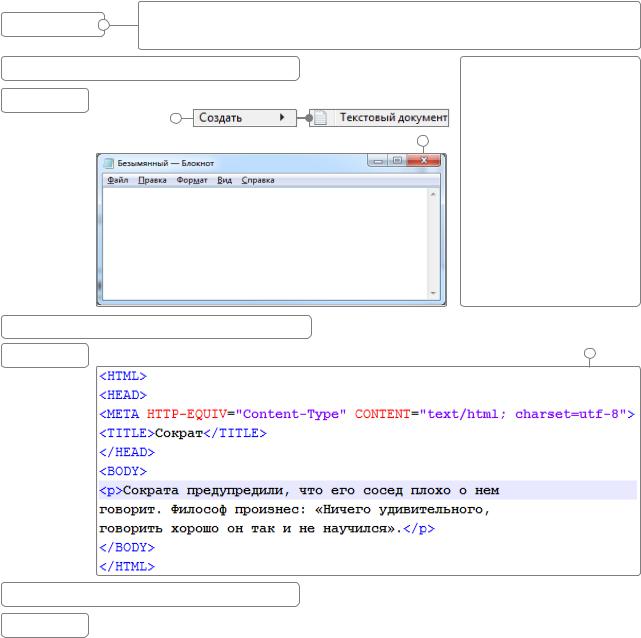This screenshot has width=641, height=638.
Task: Click the Notepad scrollbar up arrow
Action: click(433, 194)
